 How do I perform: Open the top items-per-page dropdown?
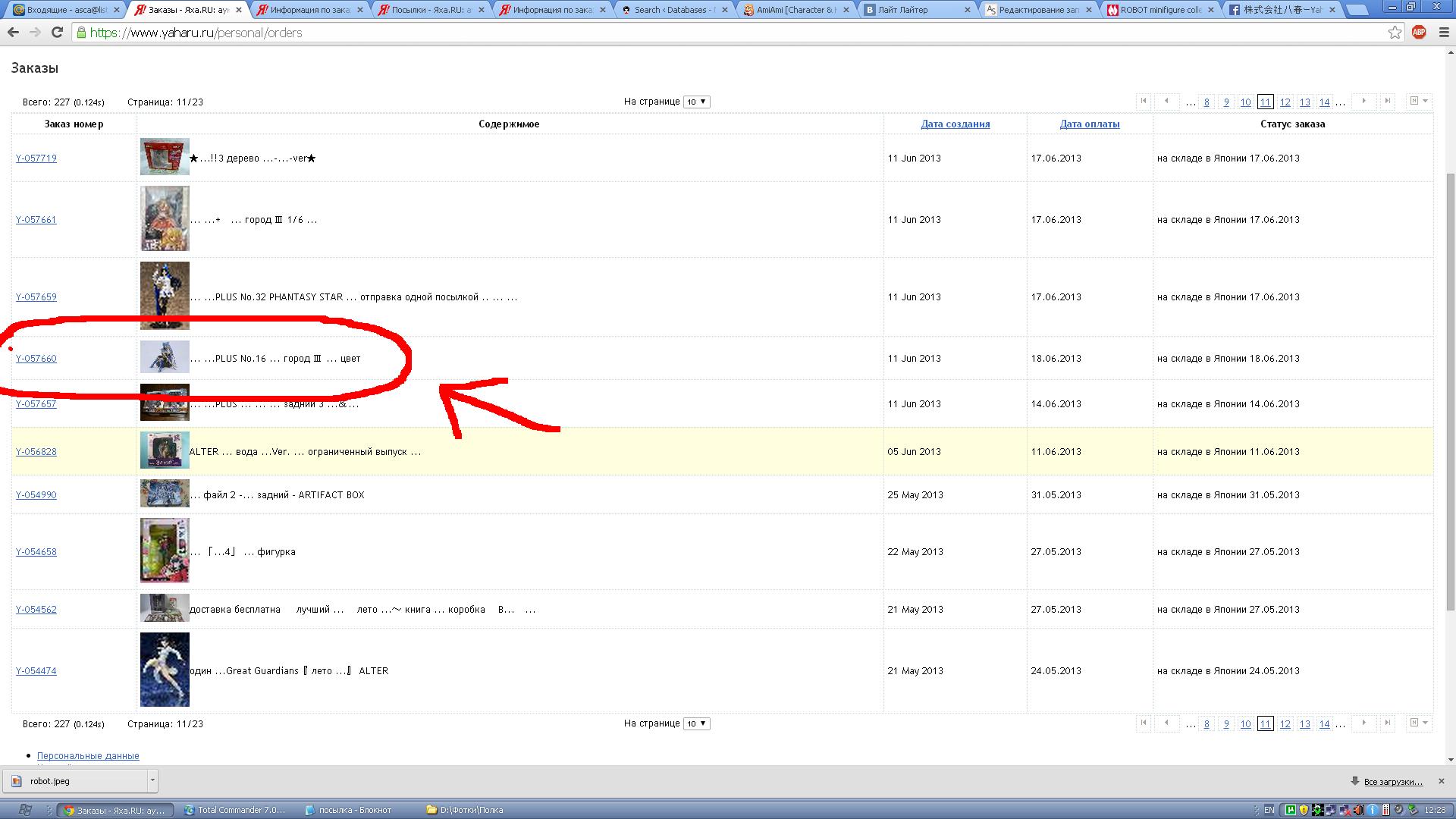tap(696, 102)
